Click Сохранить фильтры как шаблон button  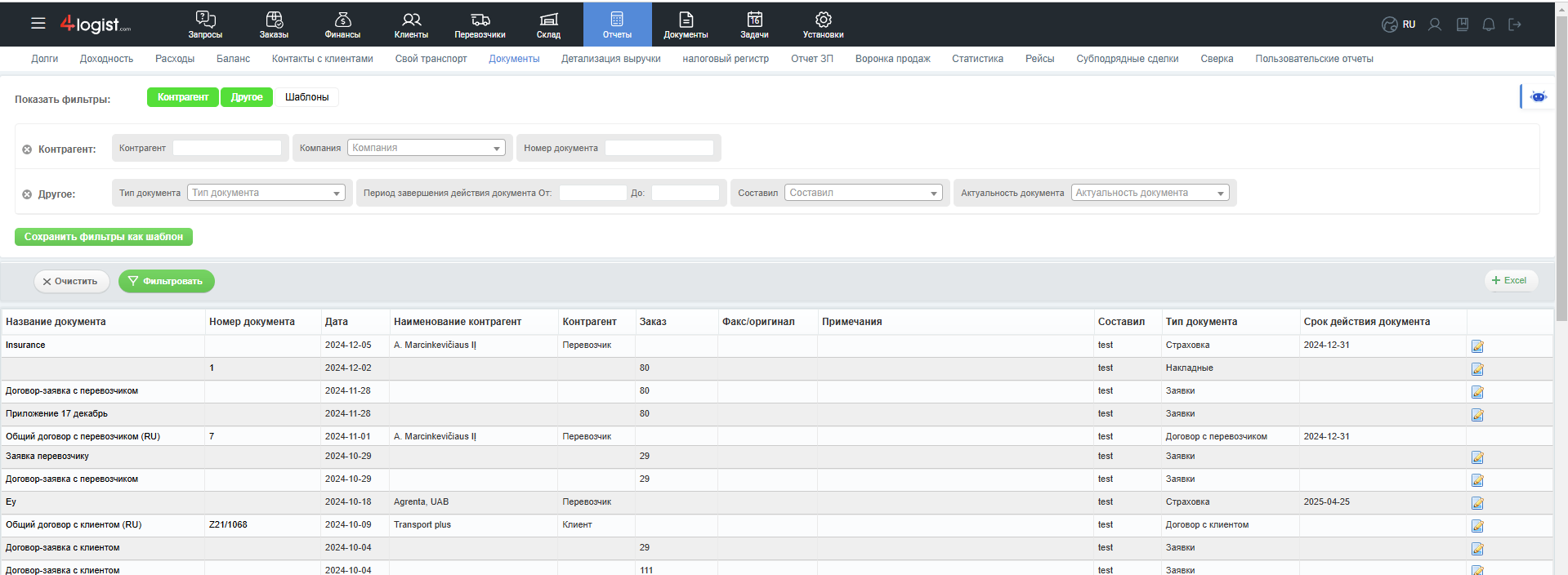(x=104, y=237)
